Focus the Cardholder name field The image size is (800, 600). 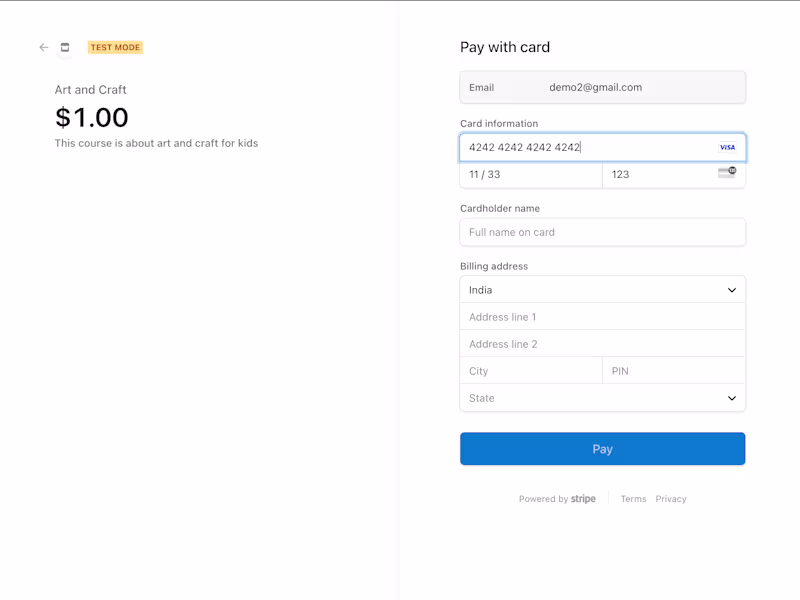click(602, 232)
